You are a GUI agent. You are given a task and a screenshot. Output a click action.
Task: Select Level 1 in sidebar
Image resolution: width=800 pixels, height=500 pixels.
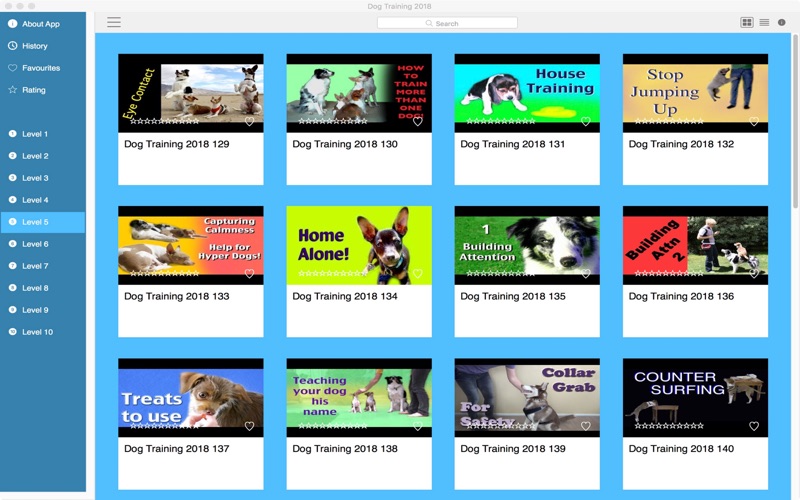tap(42, 134)
